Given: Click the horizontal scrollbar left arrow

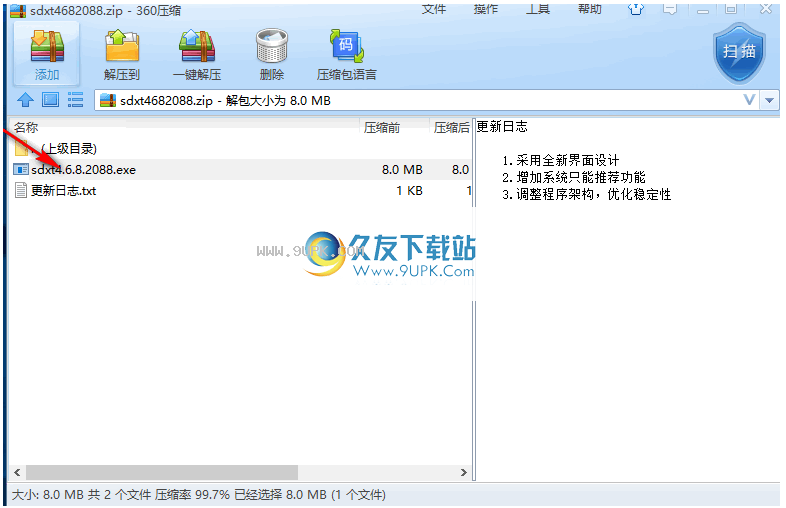Looking at the screenshot, I should [18, 472].
